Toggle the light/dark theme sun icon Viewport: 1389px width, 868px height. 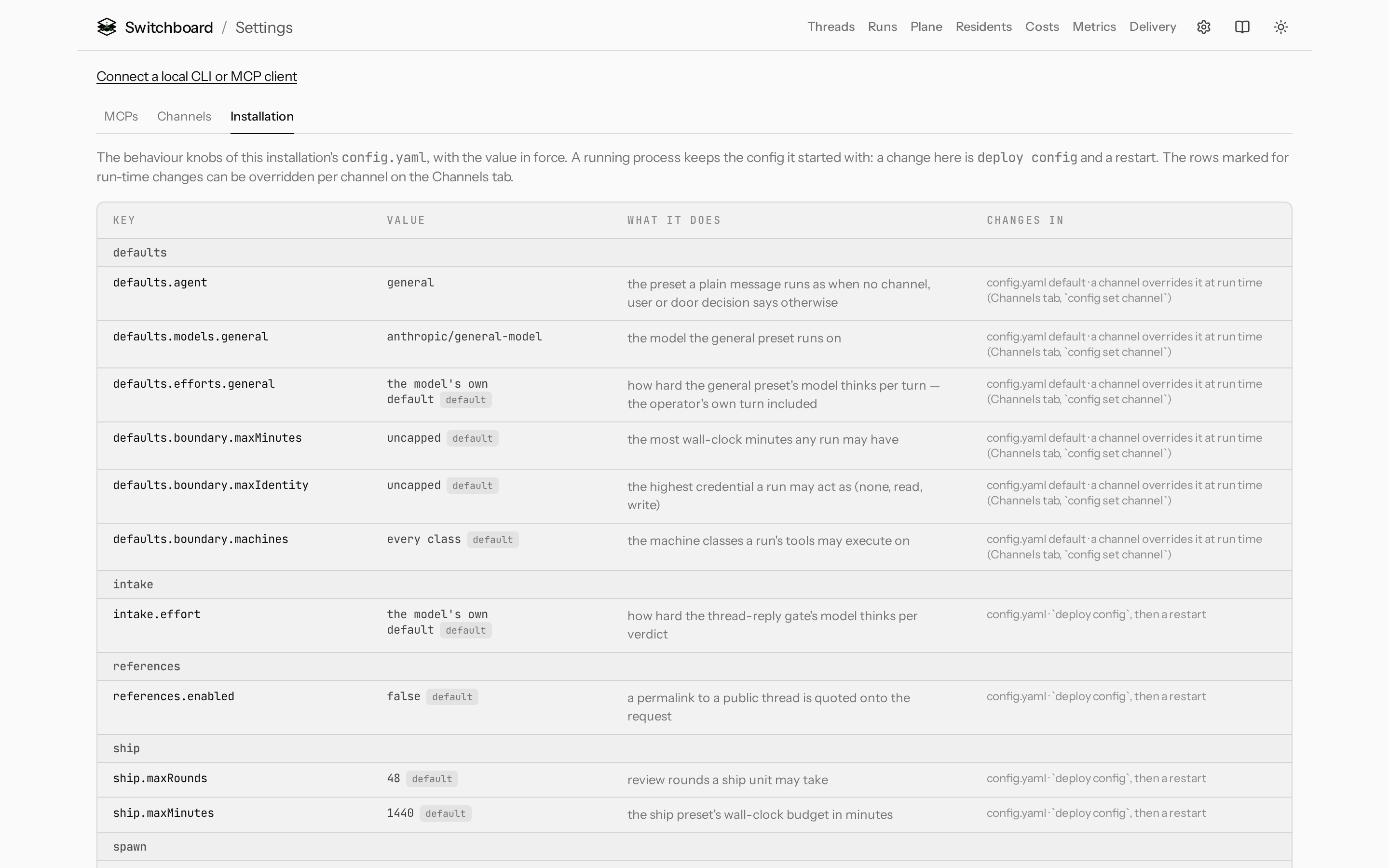(1280, 27)
